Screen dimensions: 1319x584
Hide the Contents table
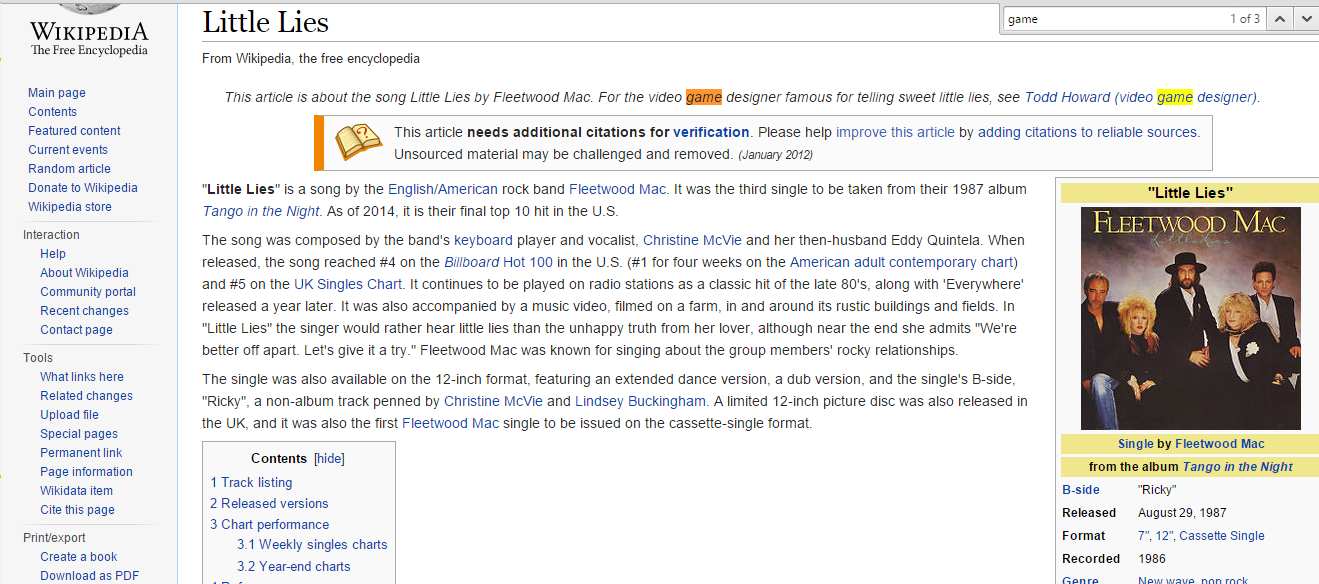click(329, 459)
